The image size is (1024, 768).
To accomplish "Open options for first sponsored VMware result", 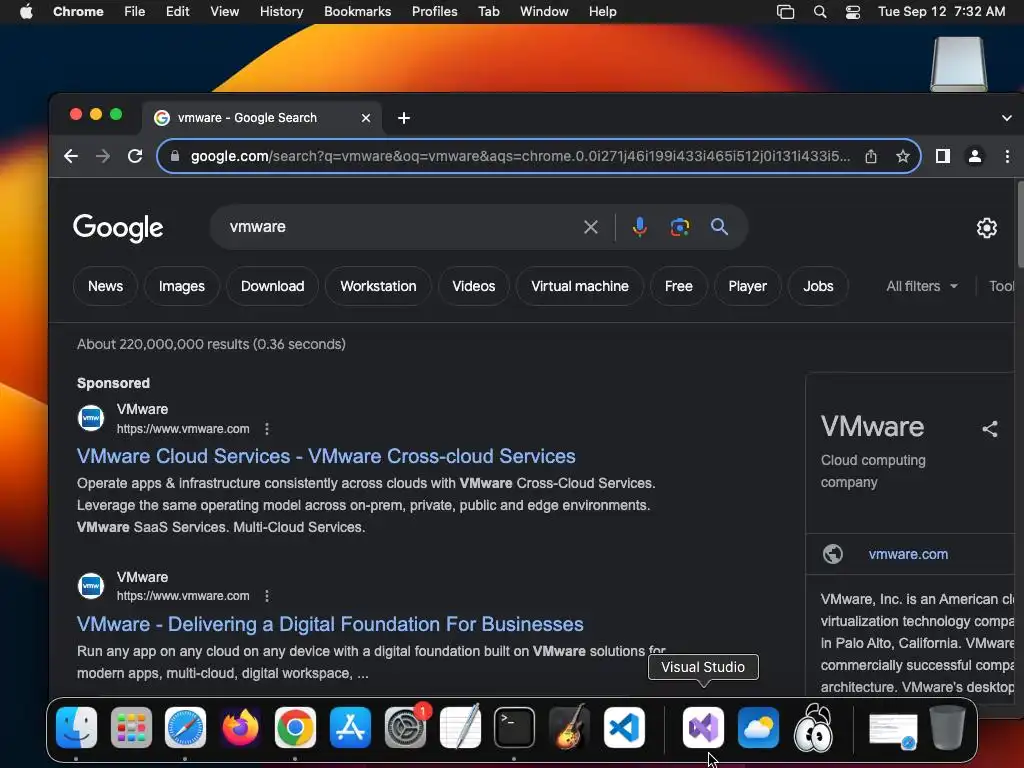I will 266,429.
